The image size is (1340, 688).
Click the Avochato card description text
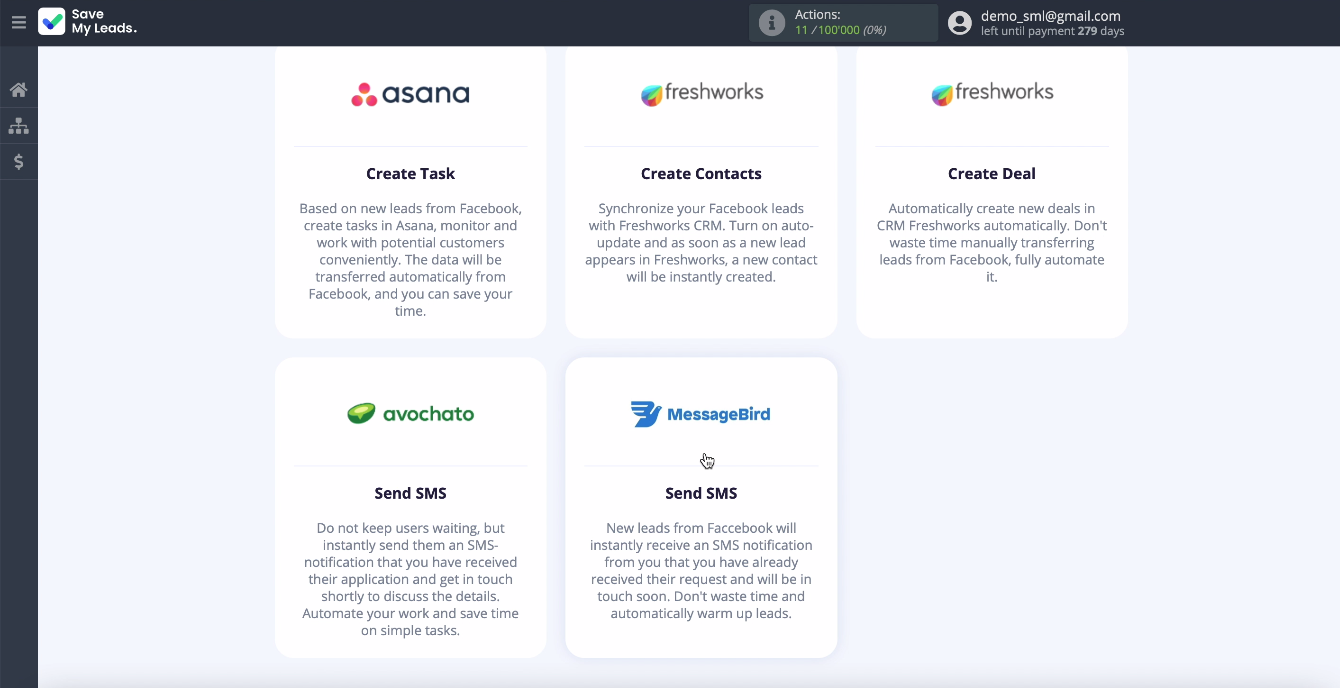click(410, 580)
